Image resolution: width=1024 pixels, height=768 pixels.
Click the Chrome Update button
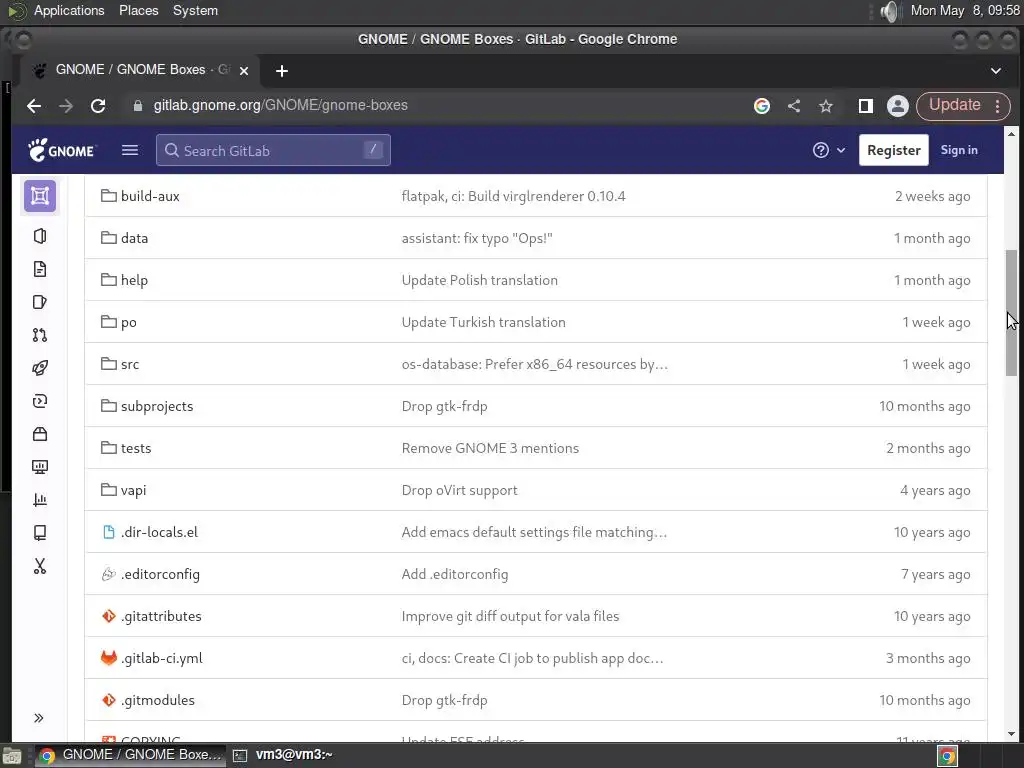tap(954, 105)
